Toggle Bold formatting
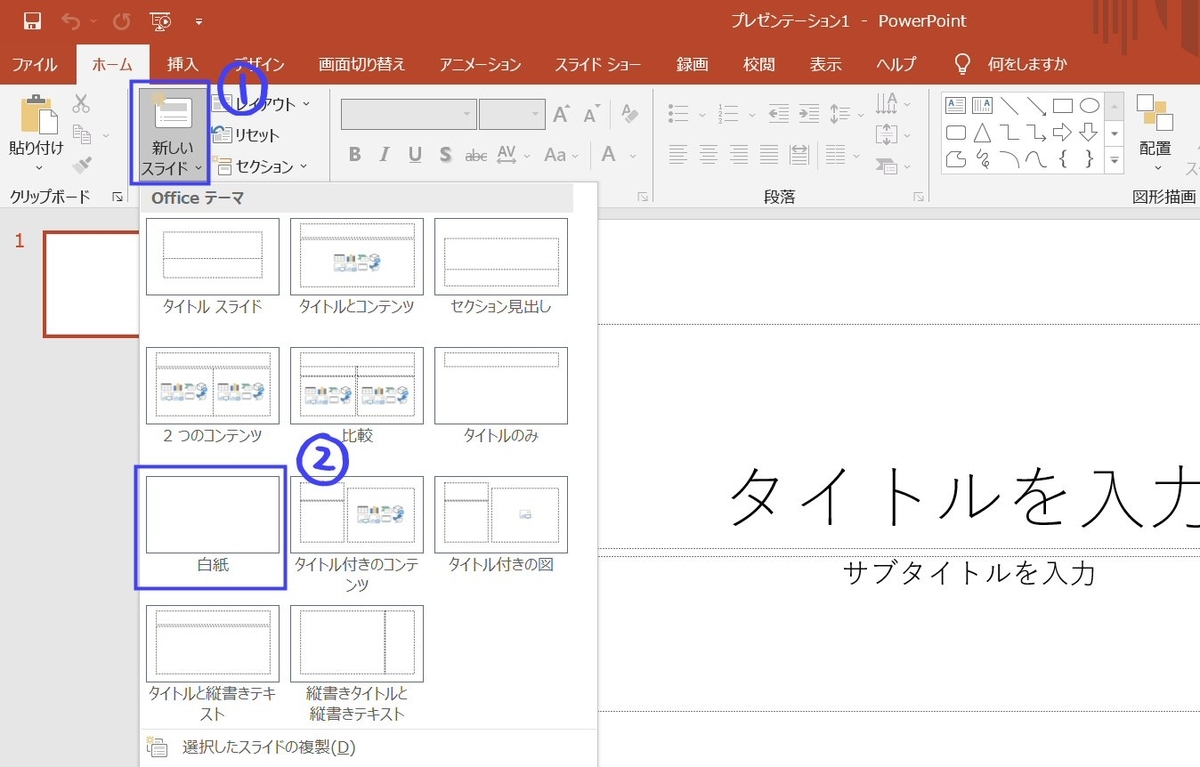This screenshot has width=1200, height=767. pos(355,155)
